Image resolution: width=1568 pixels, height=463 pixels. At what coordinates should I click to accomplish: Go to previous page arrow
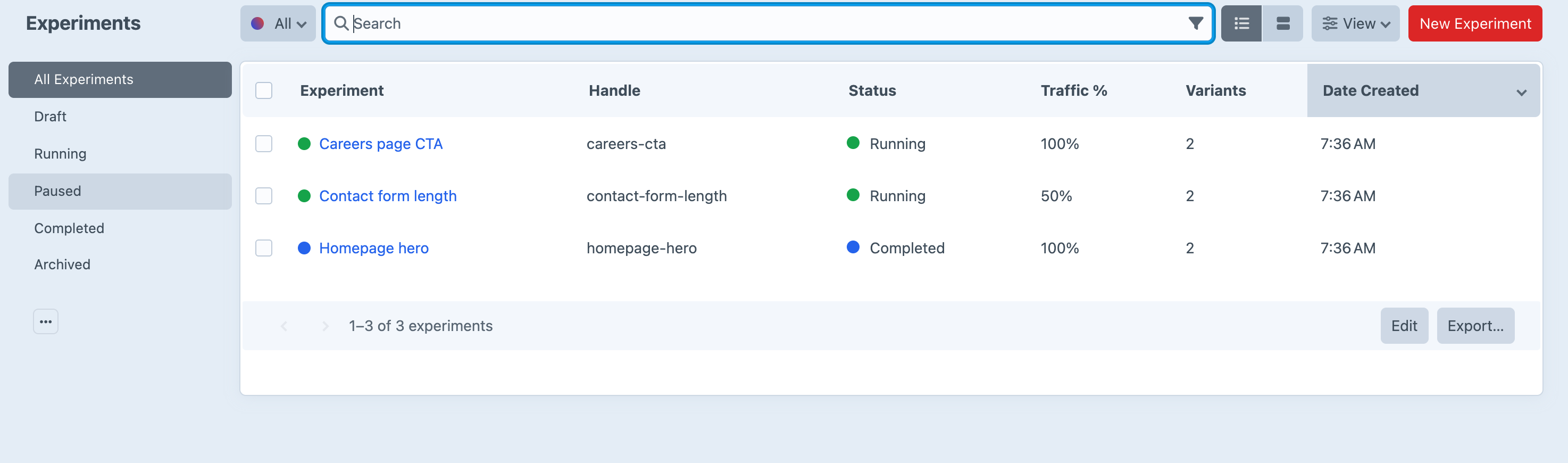point(283,326)
